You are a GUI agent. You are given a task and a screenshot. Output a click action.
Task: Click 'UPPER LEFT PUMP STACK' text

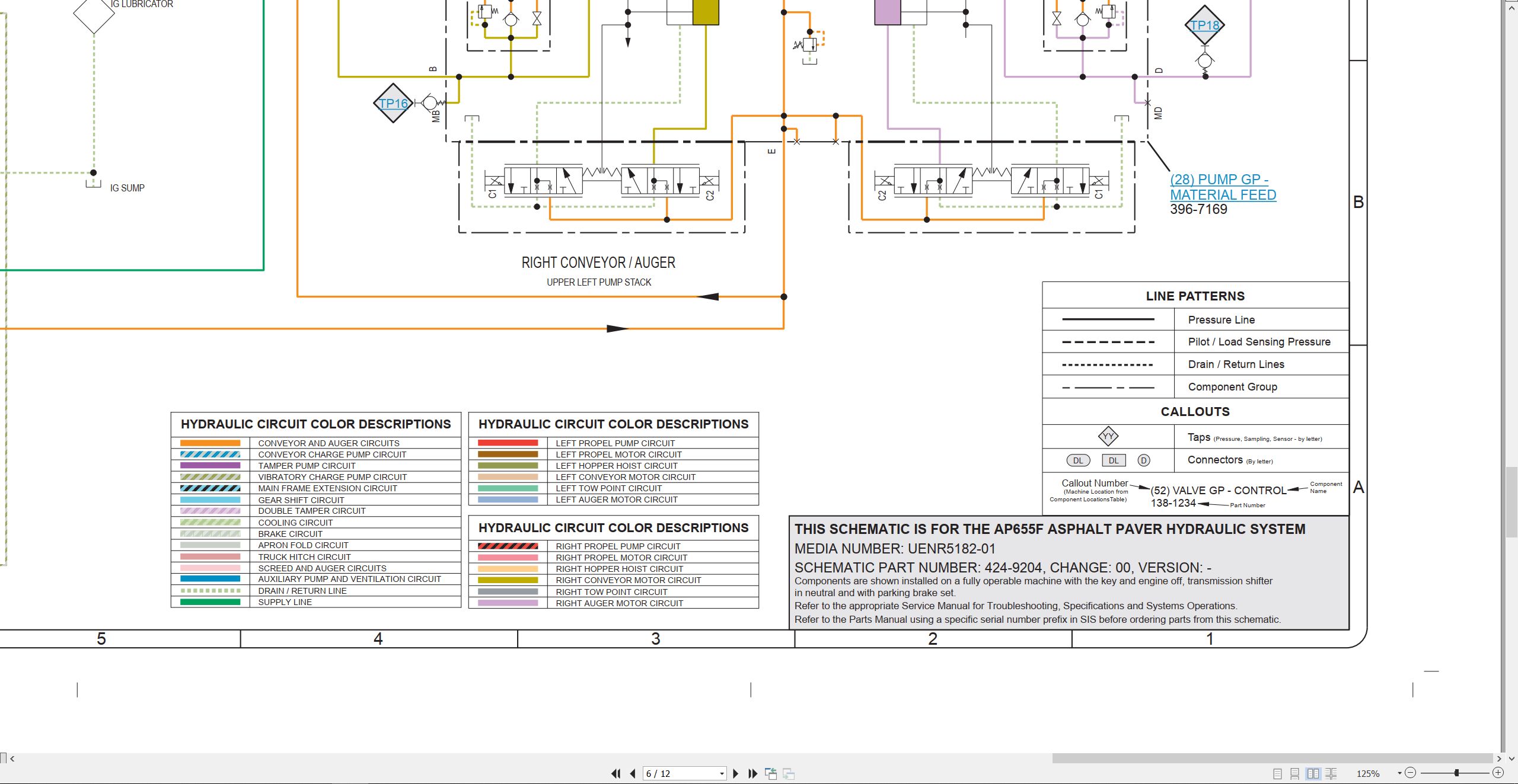click(599, 282)
